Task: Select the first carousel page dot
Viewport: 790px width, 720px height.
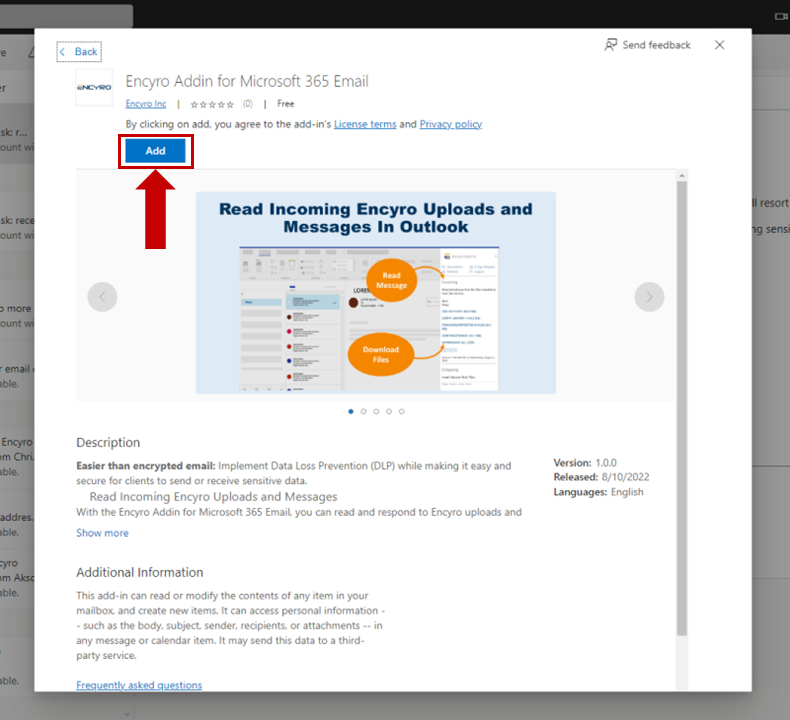Action: (350, 411)
